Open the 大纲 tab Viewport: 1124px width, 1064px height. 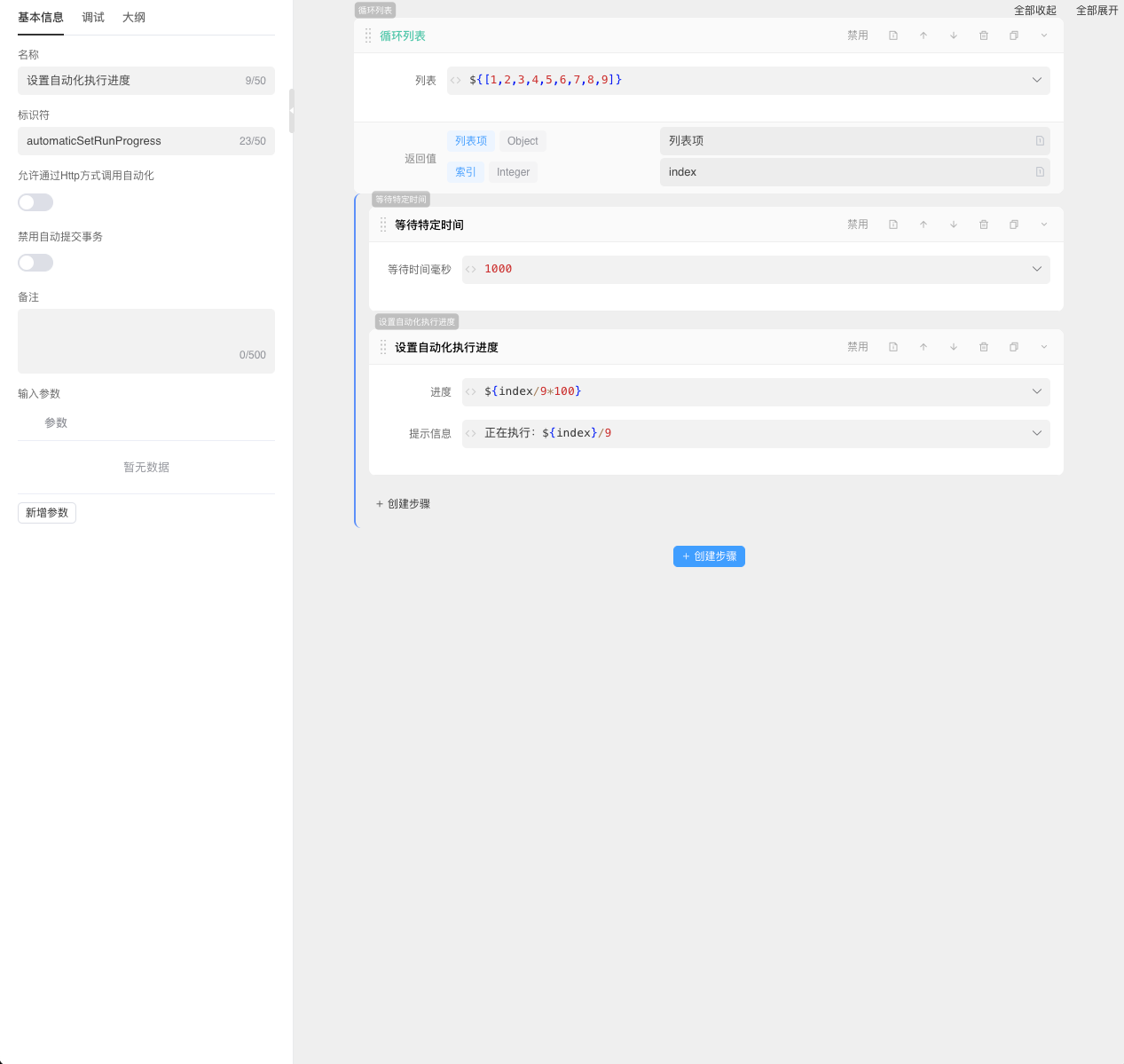click(x=134, y=18)
